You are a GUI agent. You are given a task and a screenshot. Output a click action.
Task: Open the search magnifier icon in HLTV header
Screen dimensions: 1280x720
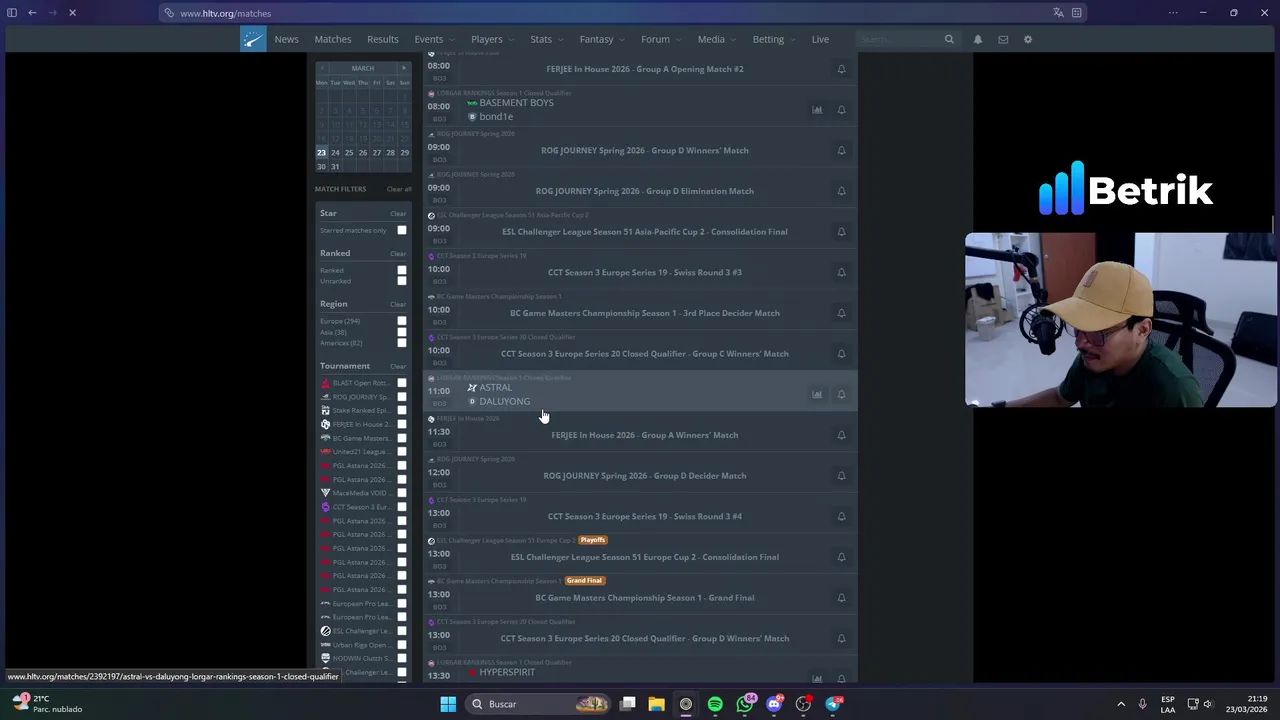click(x=949, y=39)
